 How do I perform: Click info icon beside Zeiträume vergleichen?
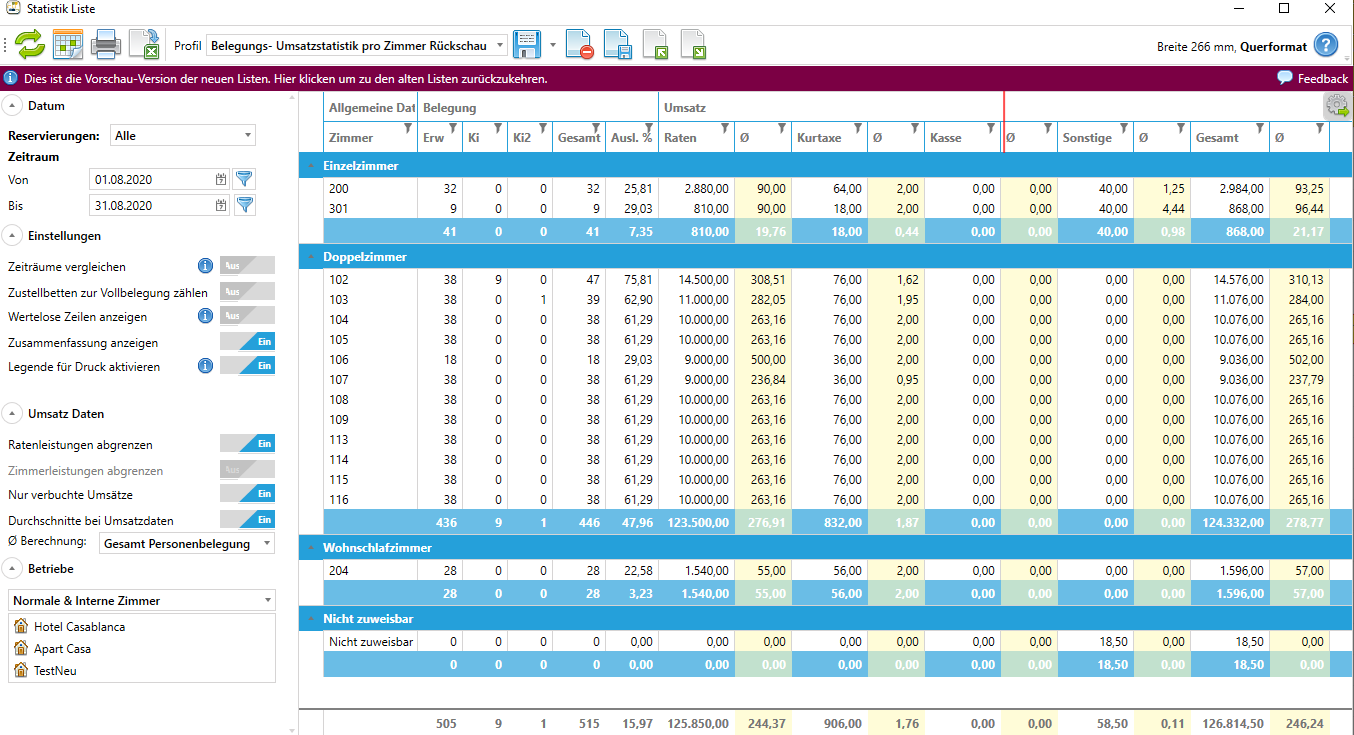[205, 266]
